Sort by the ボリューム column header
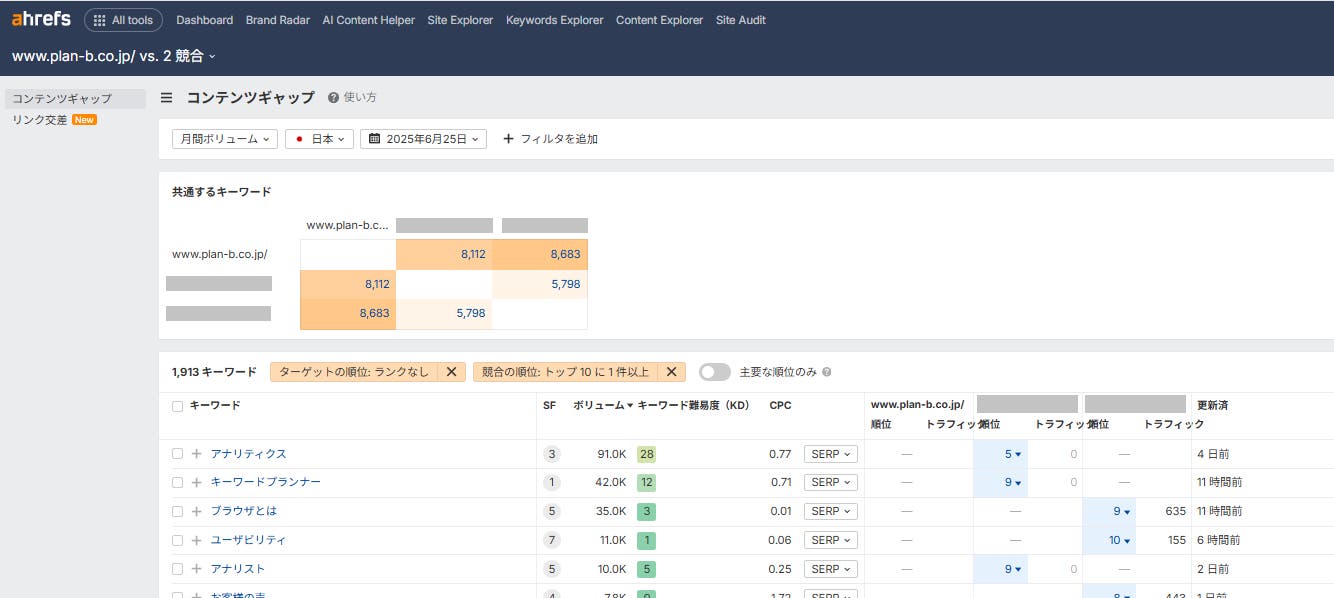This screenshot has width=1334, height=598. pos(603,406)
